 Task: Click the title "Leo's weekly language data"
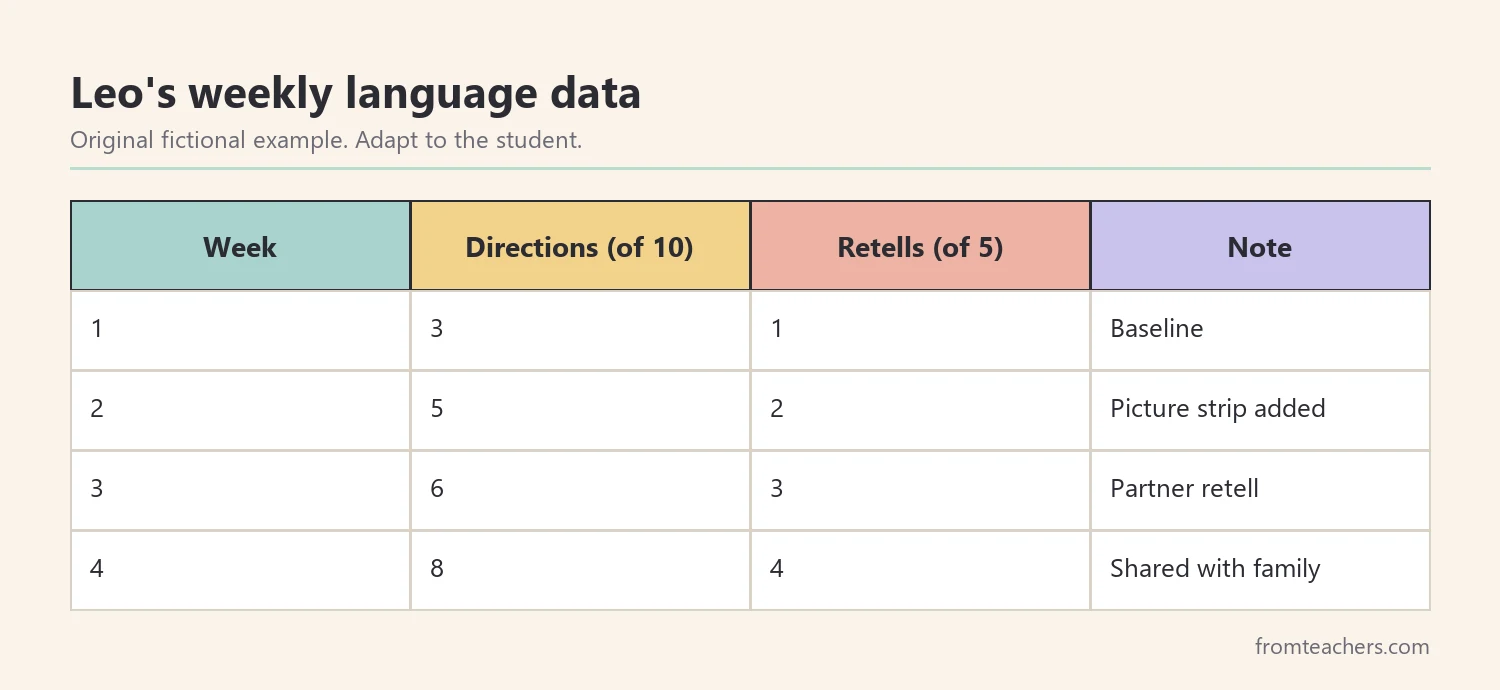coord(355,94)
